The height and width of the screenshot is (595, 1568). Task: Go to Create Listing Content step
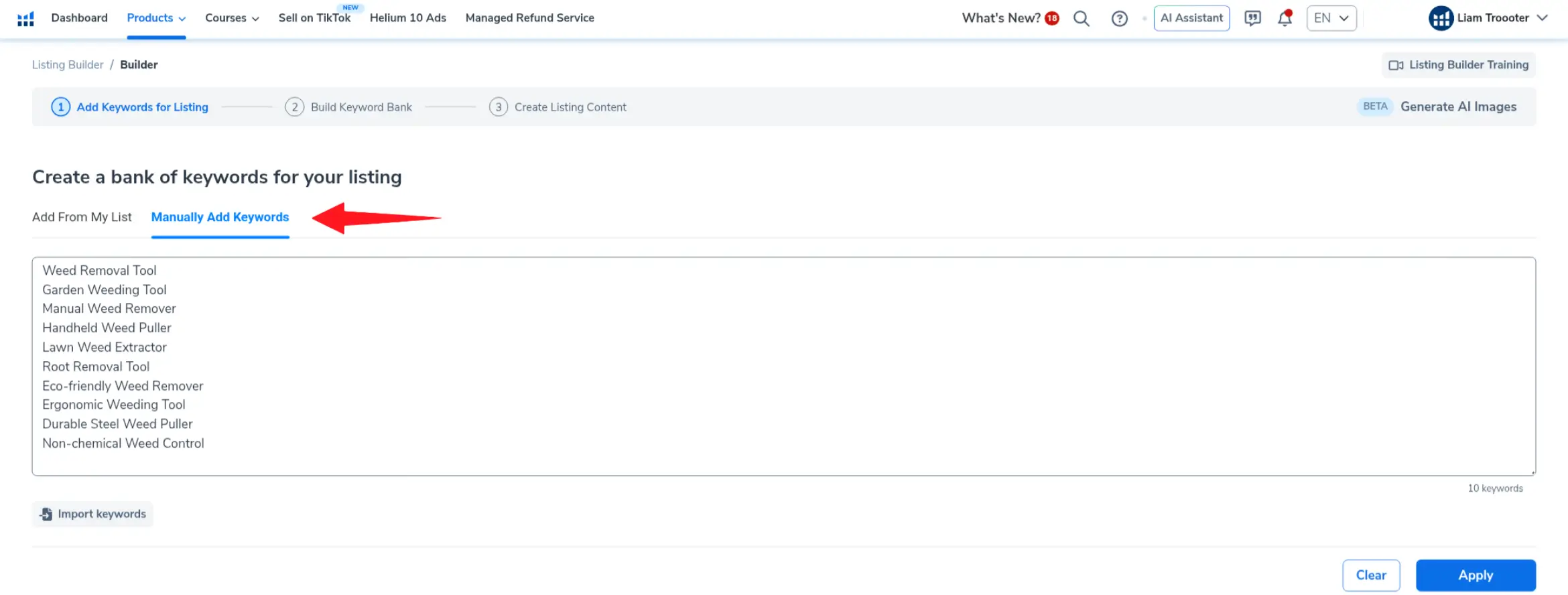point(570,107)
